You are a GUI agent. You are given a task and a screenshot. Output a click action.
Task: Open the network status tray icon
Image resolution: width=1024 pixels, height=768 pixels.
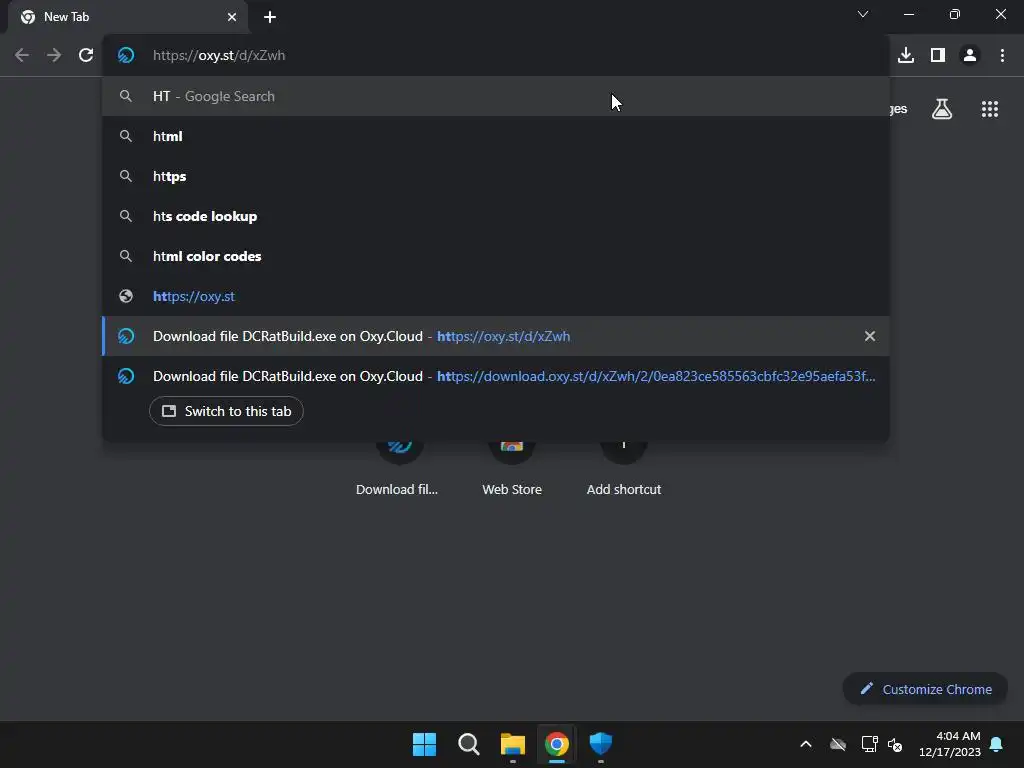pyautogui.click(x=869, y=744)
